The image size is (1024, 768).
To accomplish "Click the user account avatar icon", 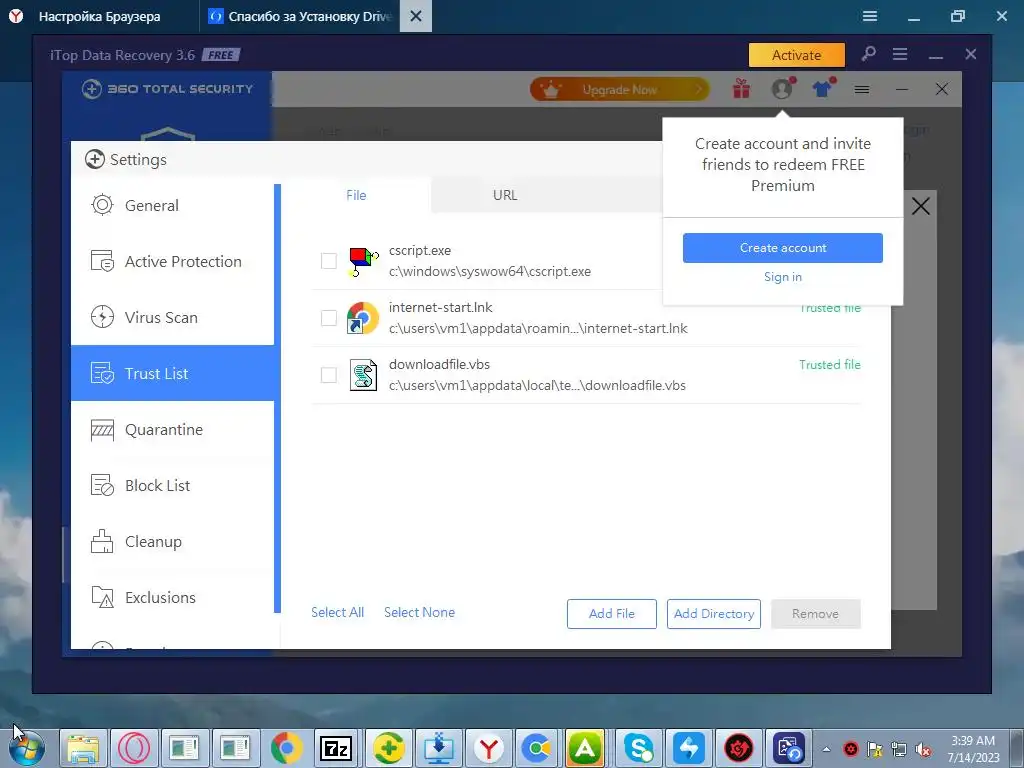I will tap(782, 88).
